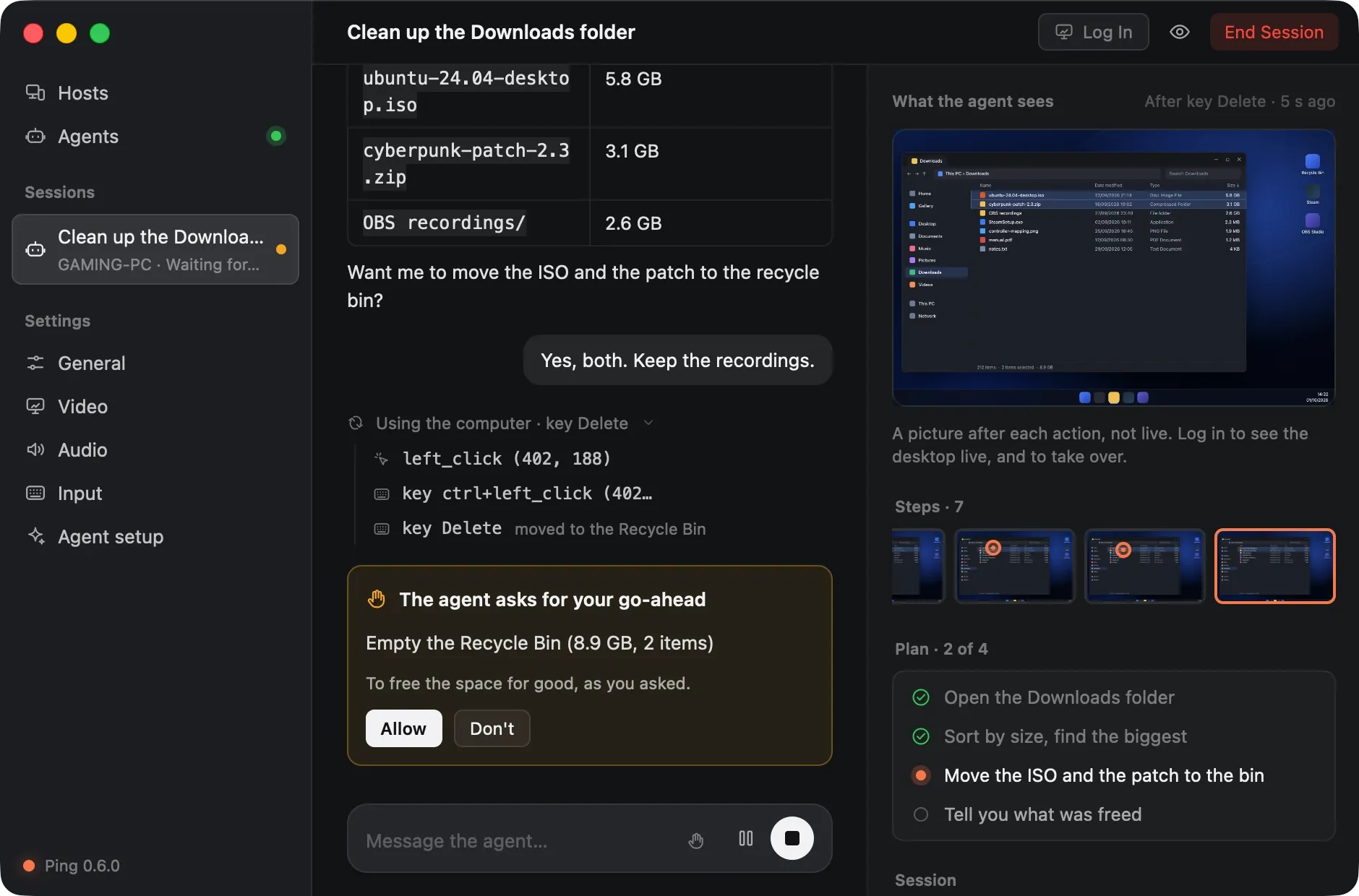Open Agent setup settings
1359x896 pixels.
[155, 537]
